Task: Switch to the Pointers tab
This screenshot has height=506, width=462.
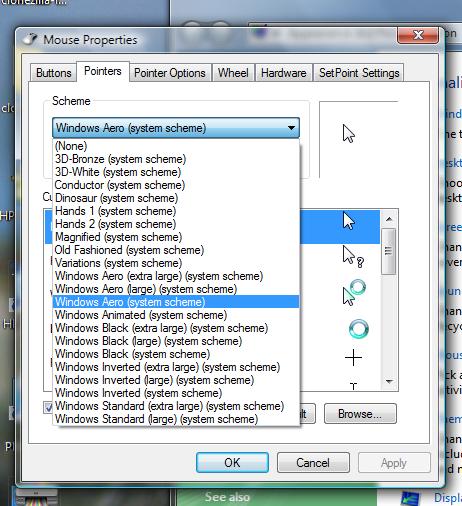Action: 103,71
